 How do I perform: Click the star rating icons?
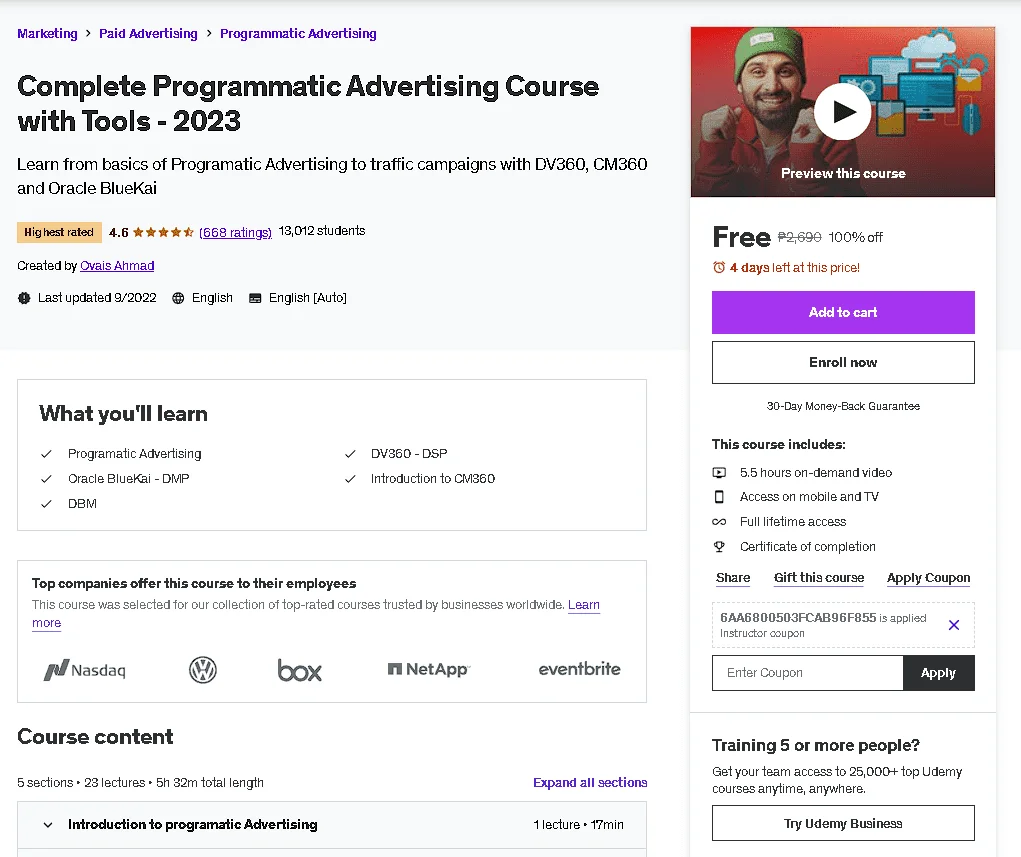pyautogui.click(x=163, y=232)
